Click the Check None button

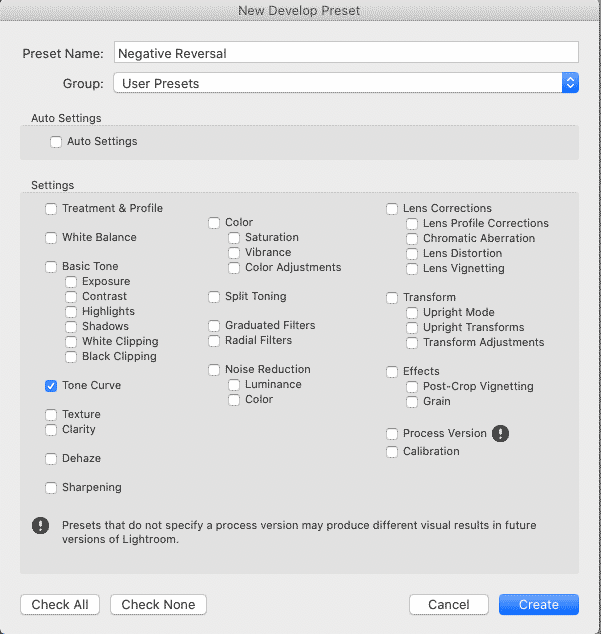(x=159, y=604)
